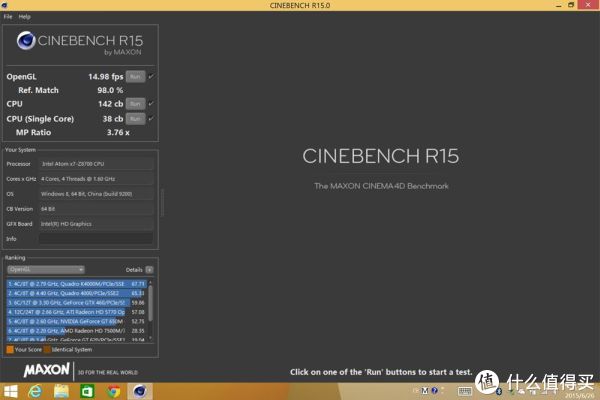Image resolution: width=600 pixels, height=400 pixels.
Task: Click the blue help icon in system tray
Action: [434, 390]
